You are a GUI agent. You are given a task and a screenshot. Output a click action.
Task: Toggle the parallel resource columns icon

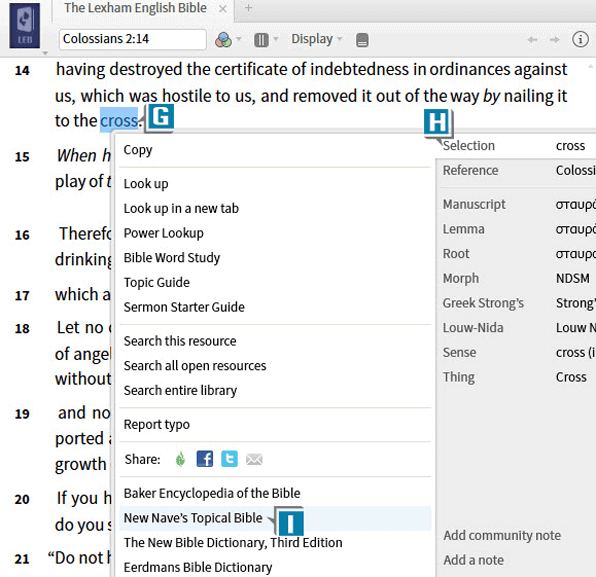click(261, 40)
